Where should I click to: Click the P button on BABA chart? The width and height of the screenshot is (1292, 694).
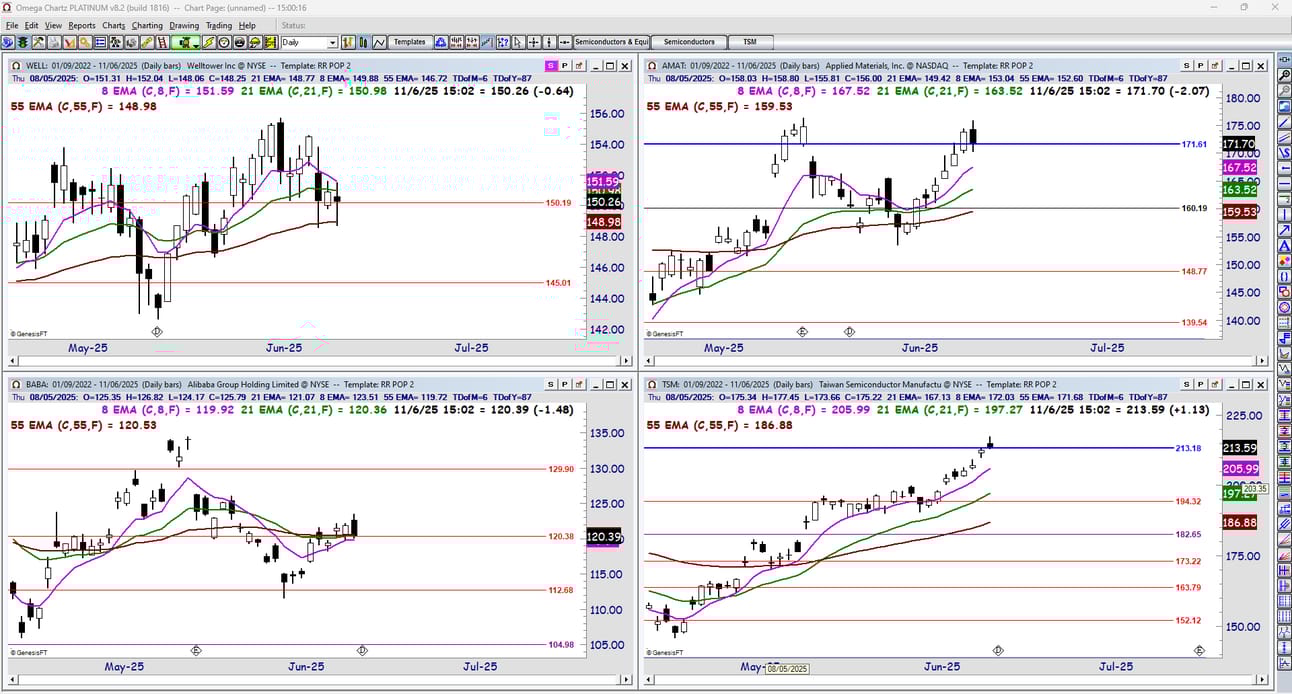[x=564, y=384]
